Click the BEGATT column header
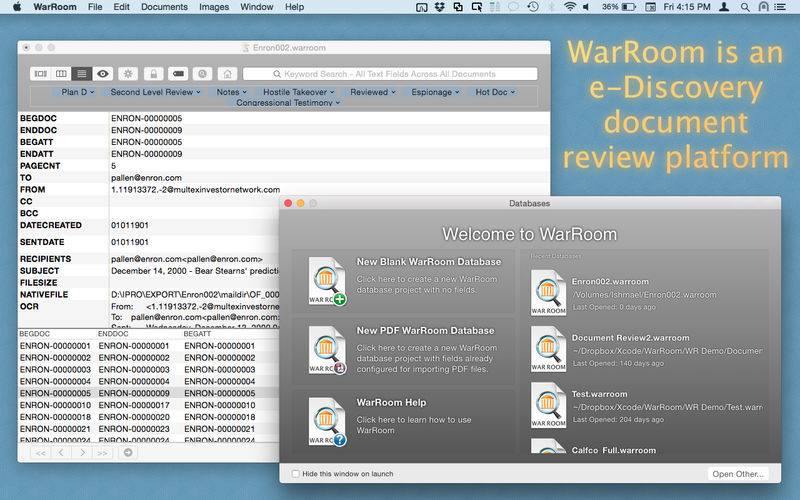 click(x=197, y=334)
